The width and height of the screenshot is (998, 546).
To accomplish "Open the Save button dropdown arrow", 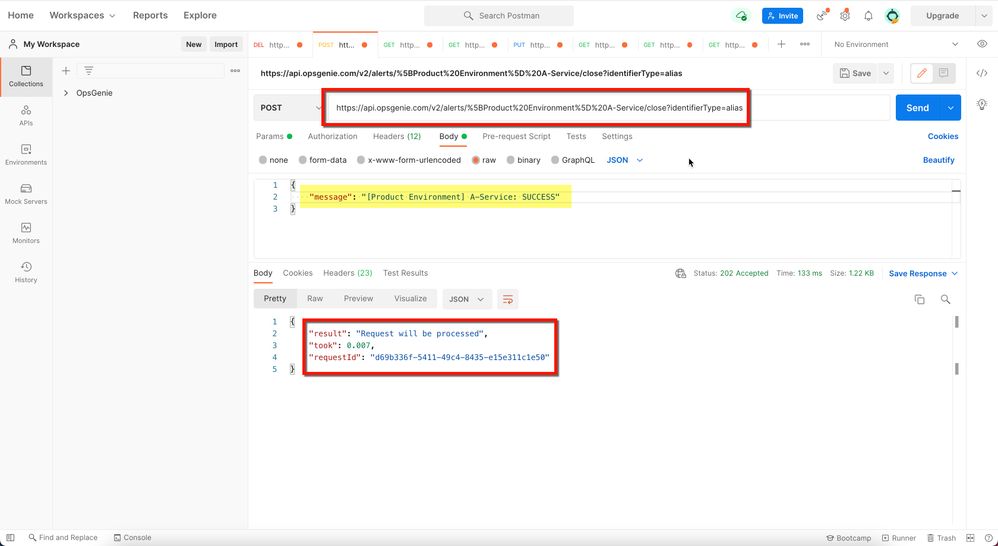I will pos(885,73).
